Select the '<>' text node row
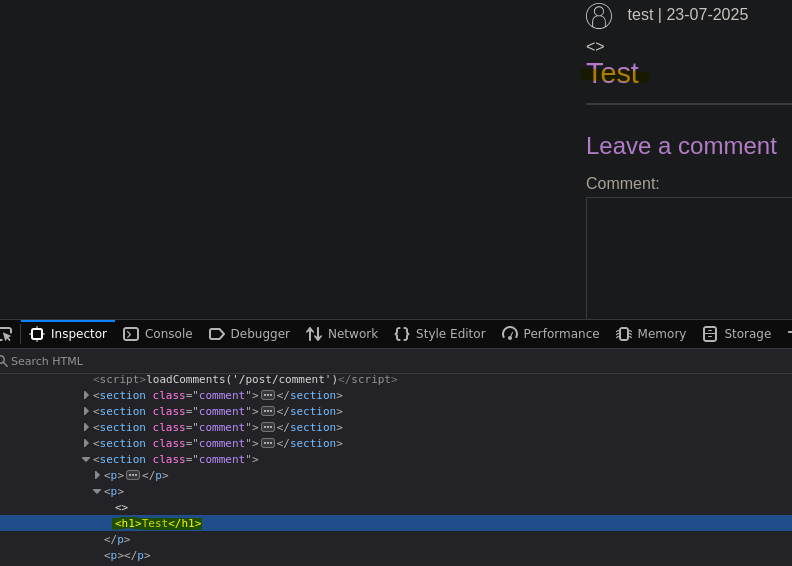This screenshot has height=566, width=792. [121, 507]
